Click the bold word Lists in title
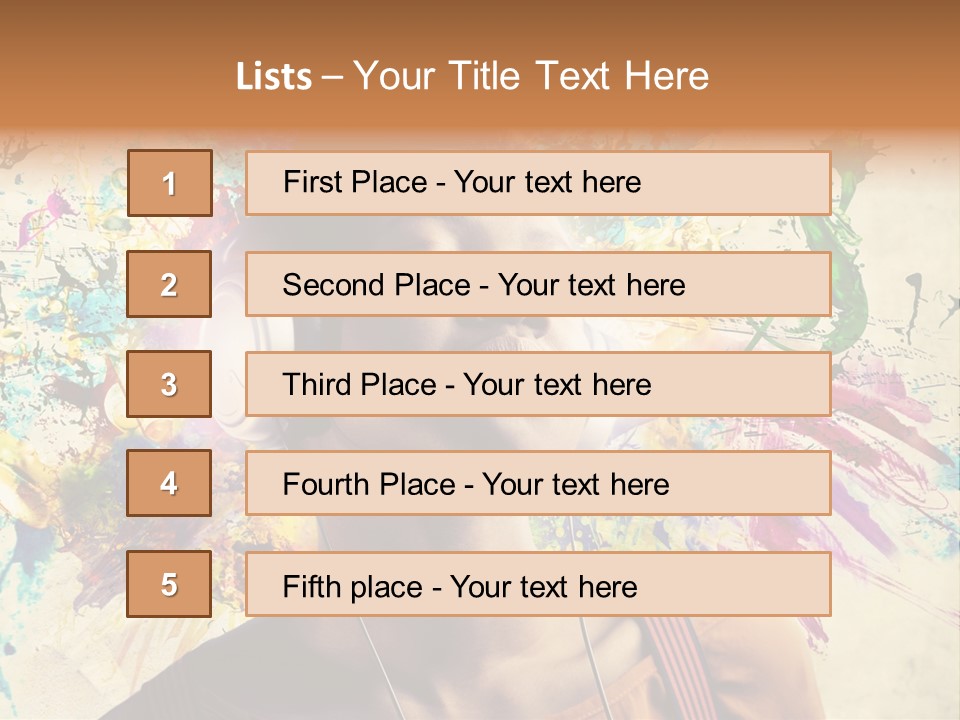 (x=274, y=77)
